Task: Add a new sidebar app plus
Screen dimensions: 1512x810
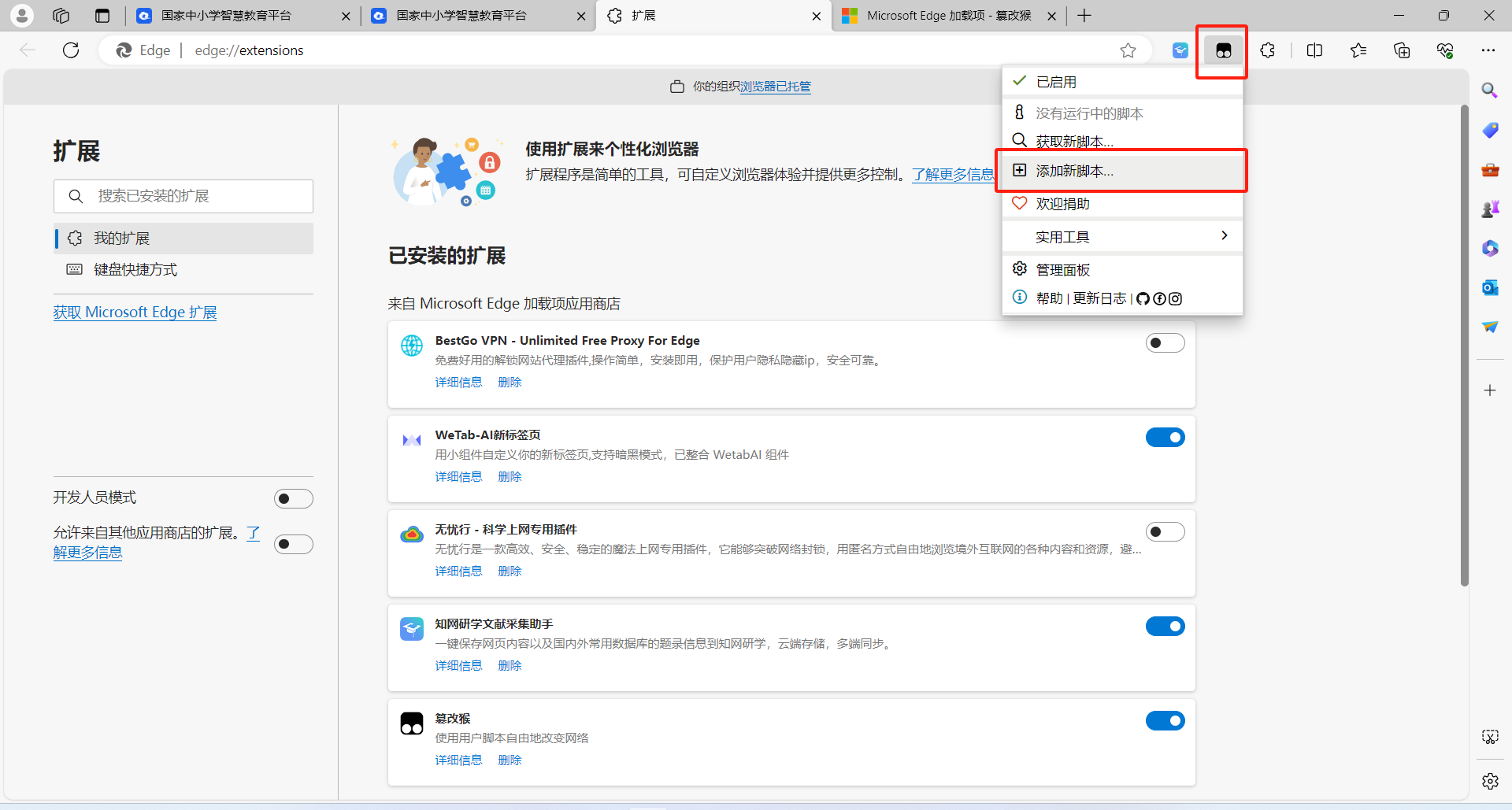Action: tap(1489, 390)
